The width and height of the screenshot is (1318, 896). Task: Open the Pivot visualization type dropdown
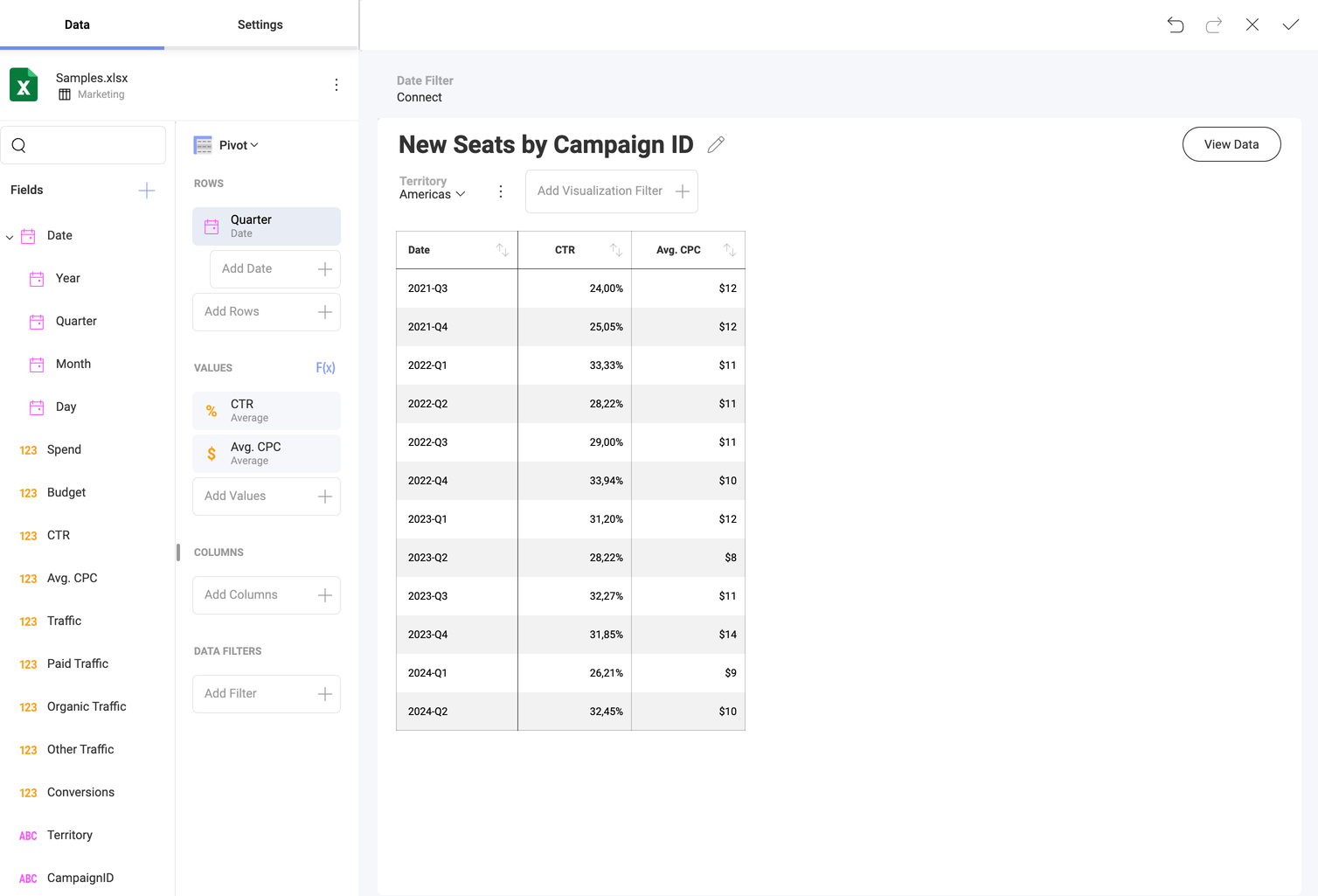(226, 145)
